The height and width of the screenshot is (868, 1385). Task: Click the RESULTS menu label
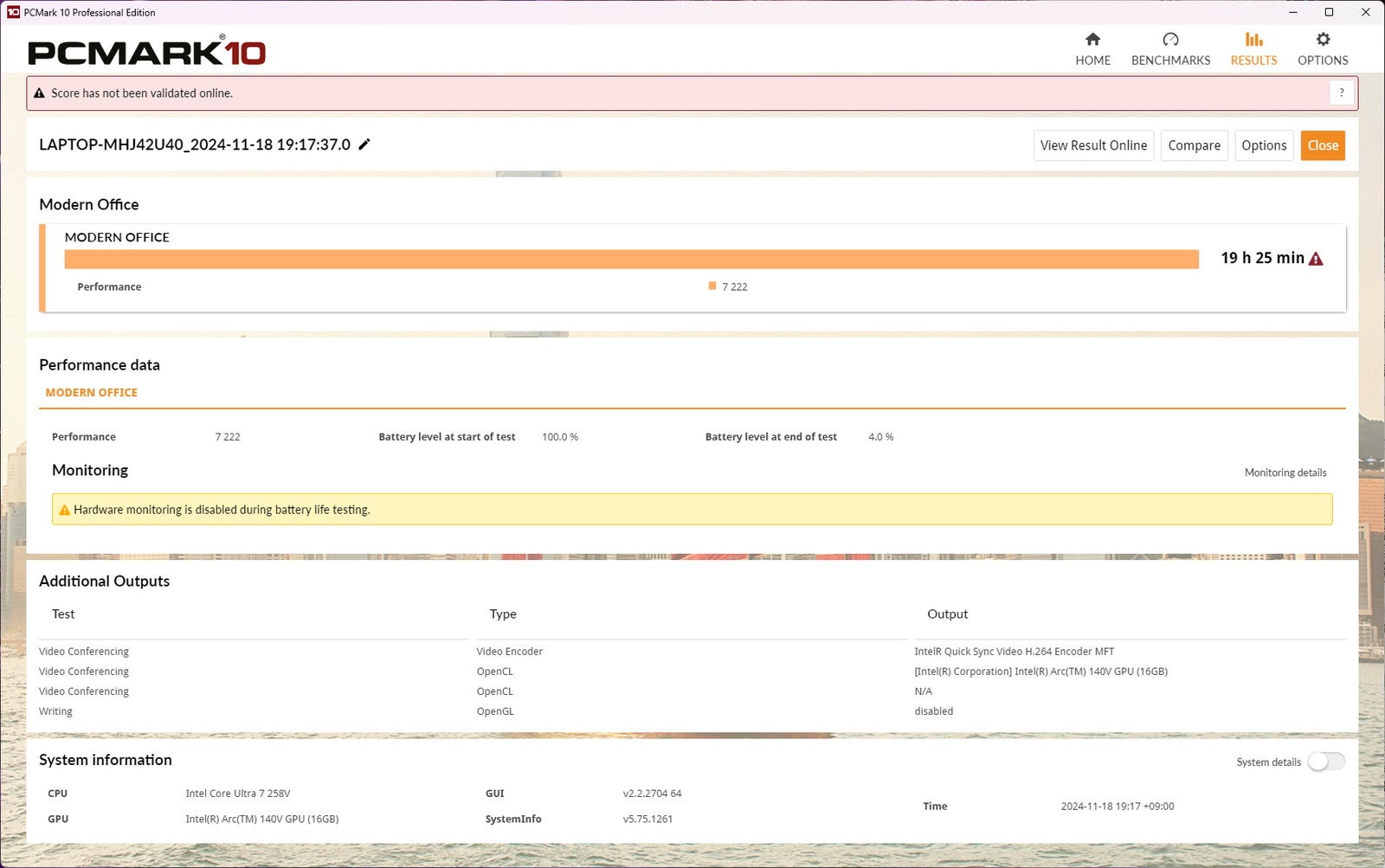(x=1253, y=61)
